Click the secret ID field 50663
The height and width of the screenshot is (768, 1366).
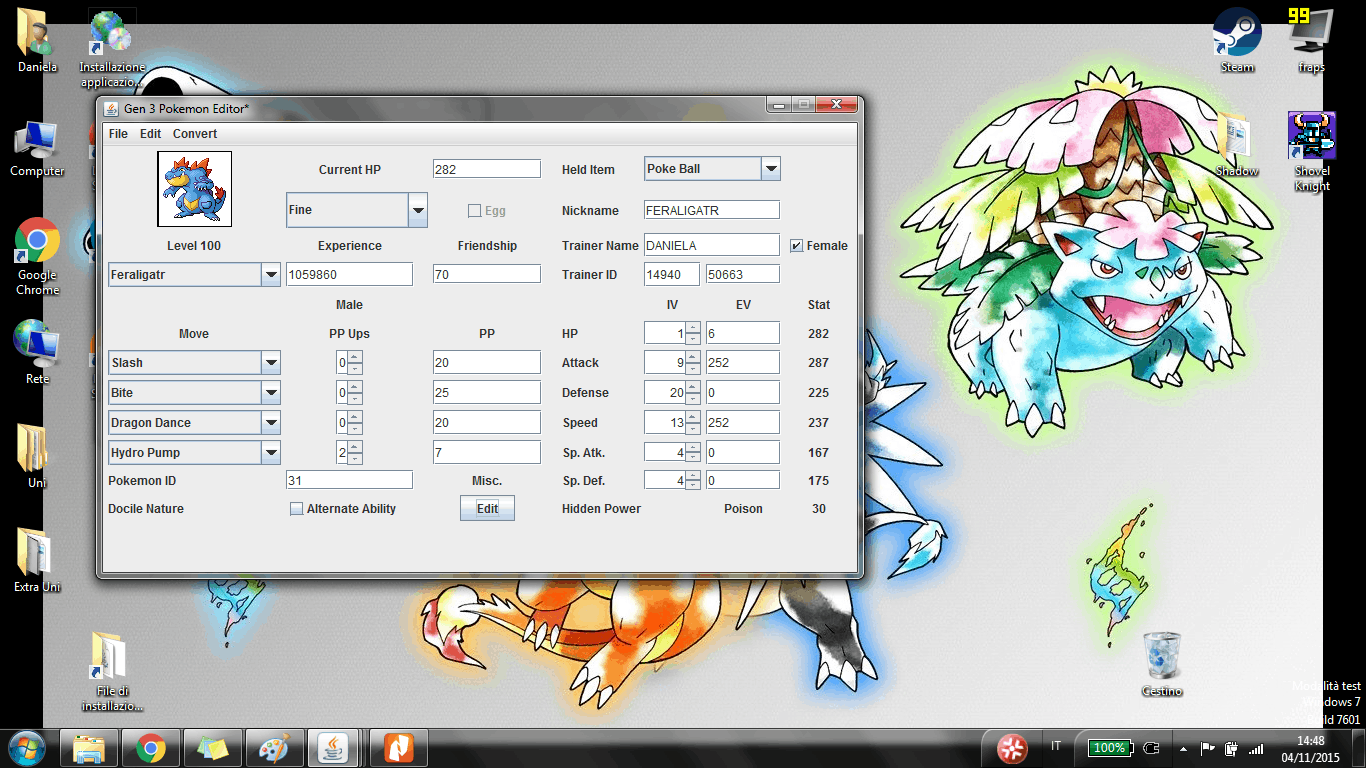point(742,274)
